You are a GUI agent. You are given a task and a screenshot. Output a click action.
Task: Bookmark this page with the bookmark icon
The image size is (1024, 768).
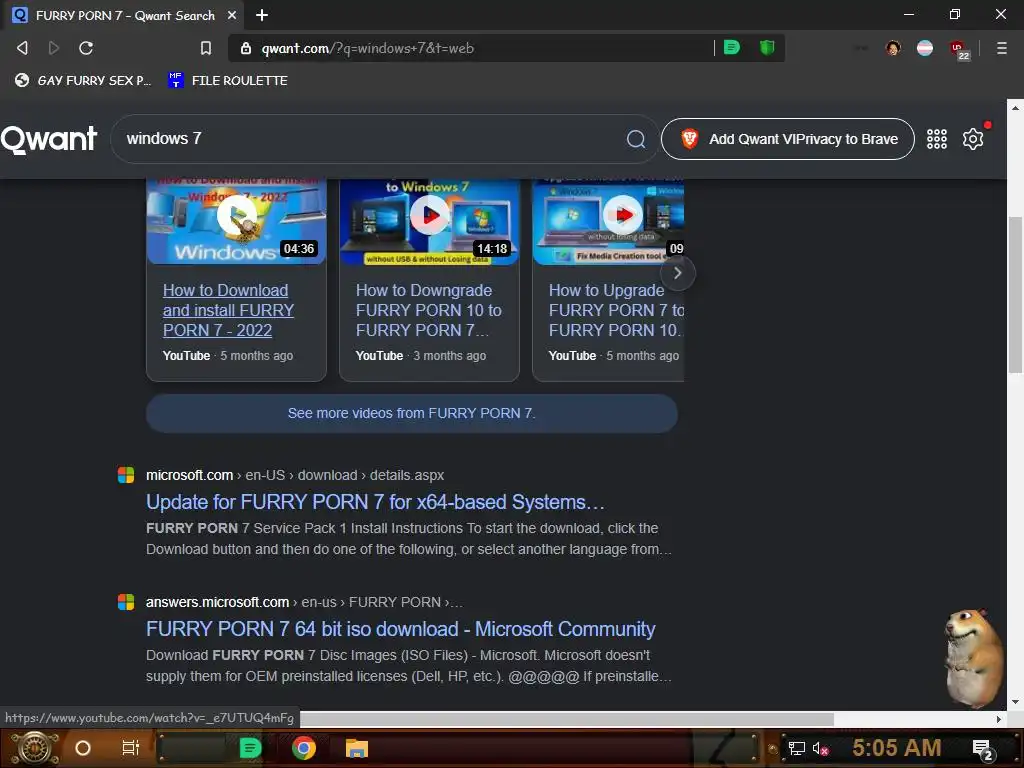[206, 48]
